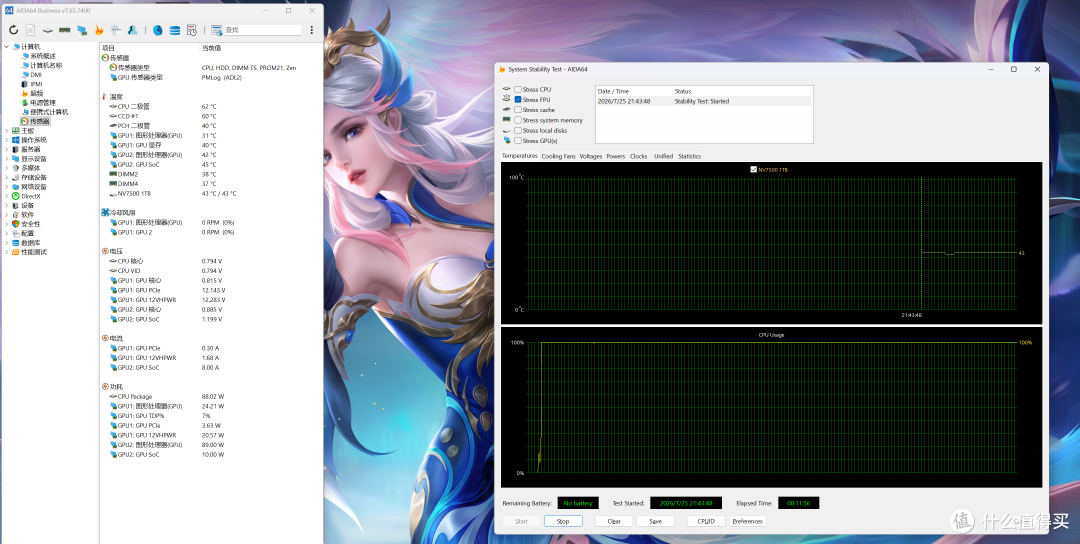Expand the 服务器 tree node

point(7,149)
